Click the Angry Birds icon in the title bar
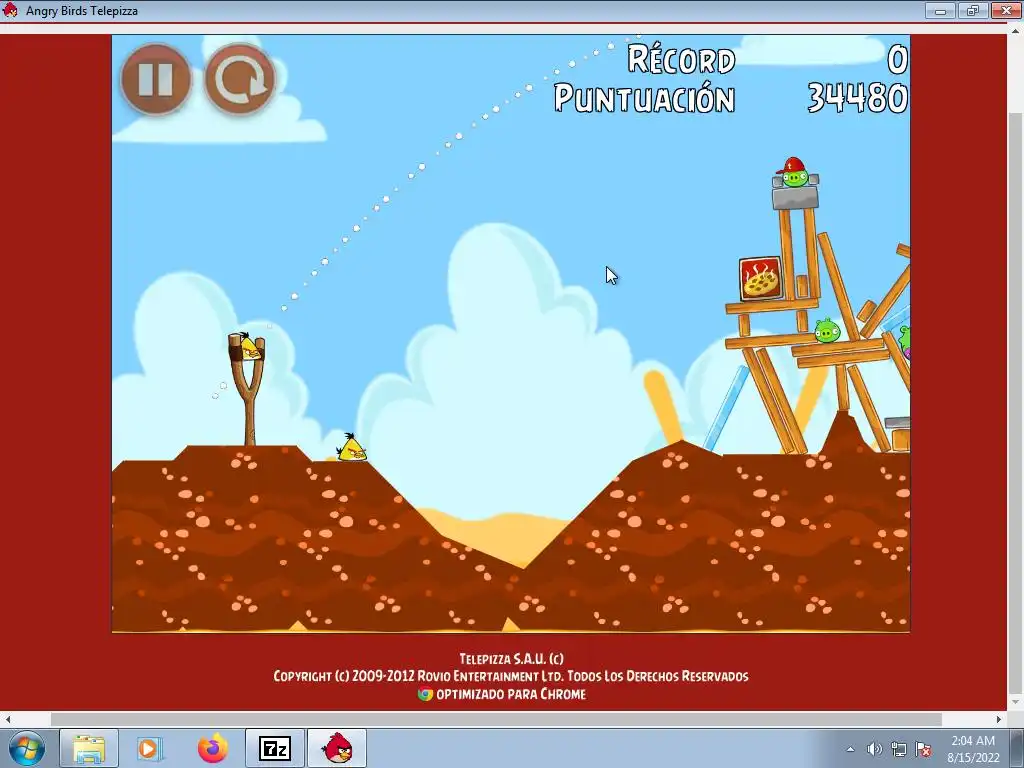The width and height of the screenshot is (1024, 768). [10, 10]
